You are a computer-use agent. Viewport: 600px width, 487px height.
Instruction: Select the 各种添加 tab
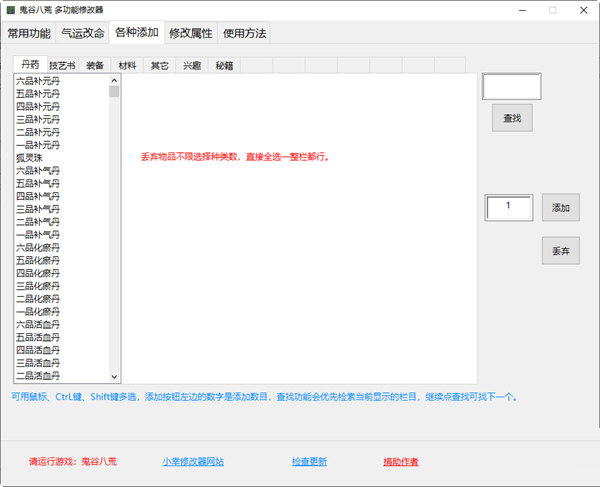coord(137,33)
